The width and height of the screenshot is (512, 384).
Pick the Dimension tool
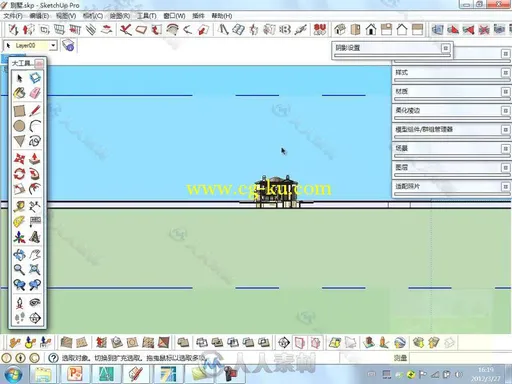(35, 206)
